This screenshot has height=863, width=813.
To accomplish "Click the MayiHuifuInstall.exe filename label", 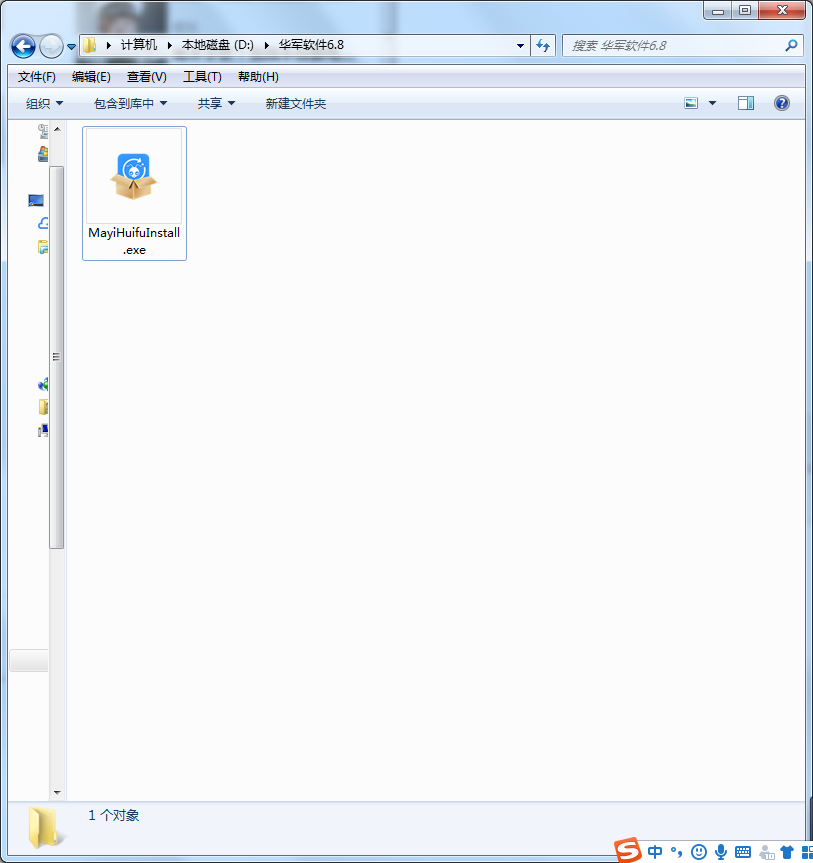I will click(134, 241).
